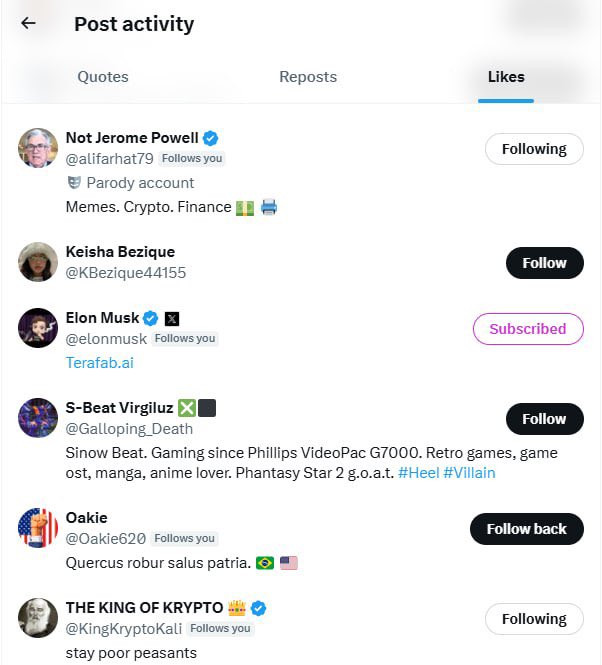Click Elon Musk's avatar image
Image resolution: width=602 pixels, height=665 pixels.
38,328
